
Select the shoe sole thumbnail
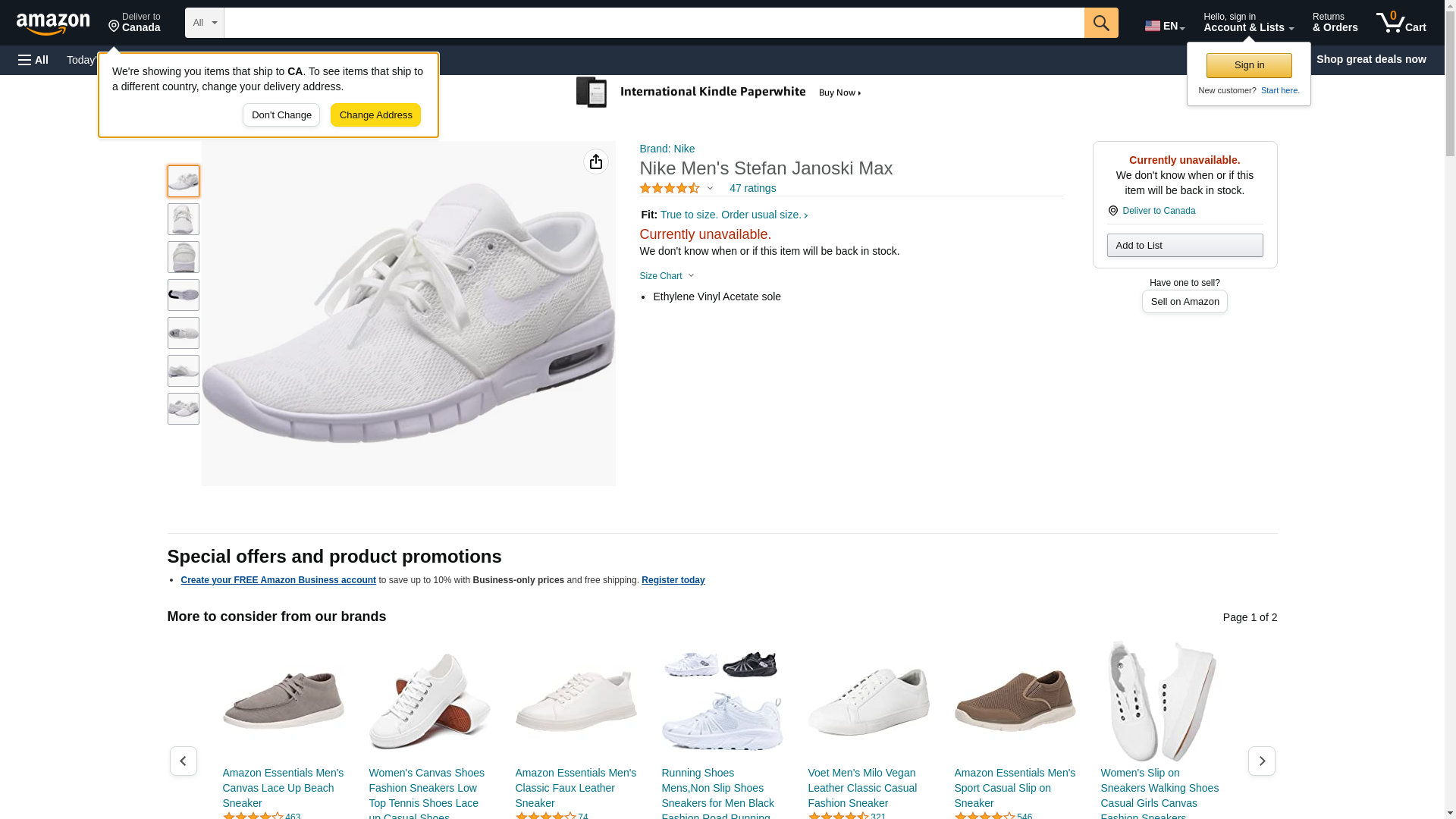184,295
